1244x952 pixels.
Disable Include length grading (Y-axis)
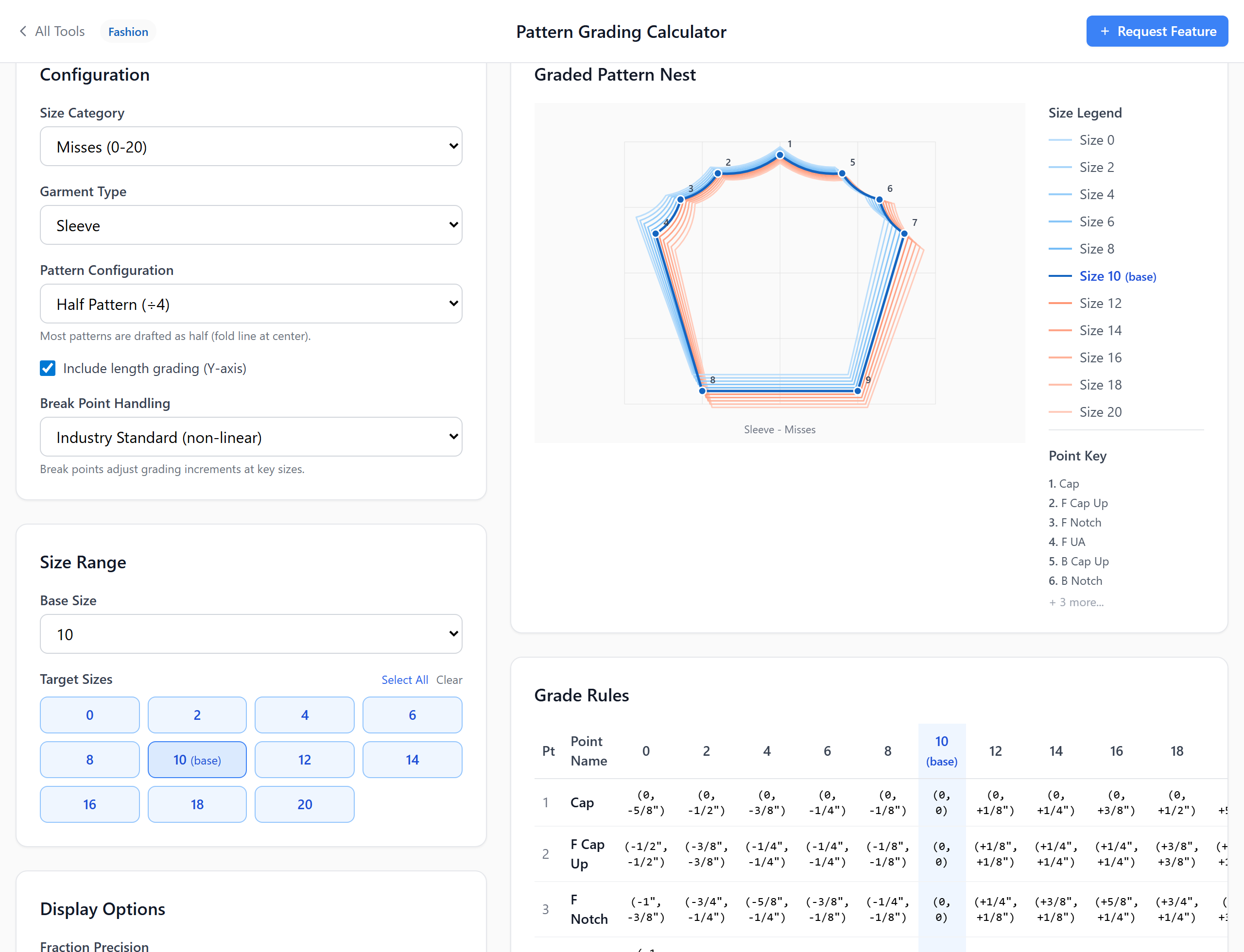tap(47, 368)
